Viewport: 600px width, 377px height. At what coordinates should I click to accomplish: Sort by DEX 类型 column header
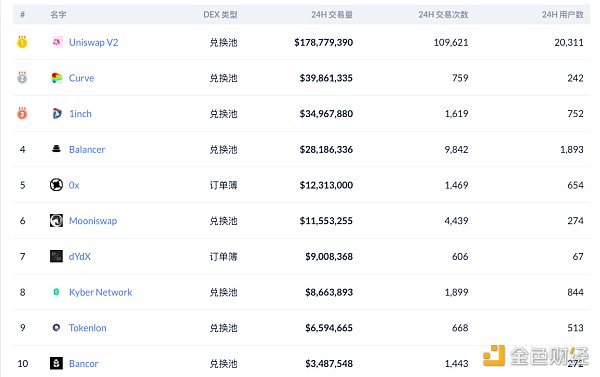[x=220, y=15]
